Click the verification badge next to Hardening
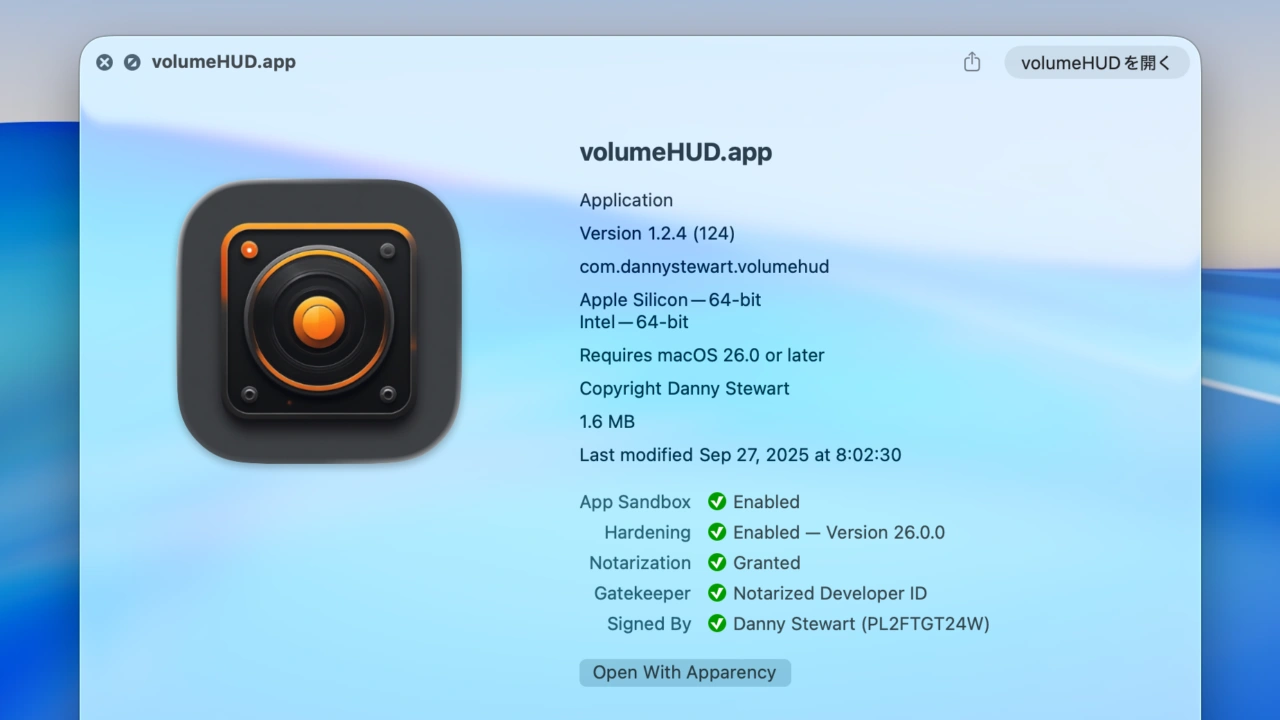Image resolution: width=1280 pixels, height=720 pixels. [717, 532]
